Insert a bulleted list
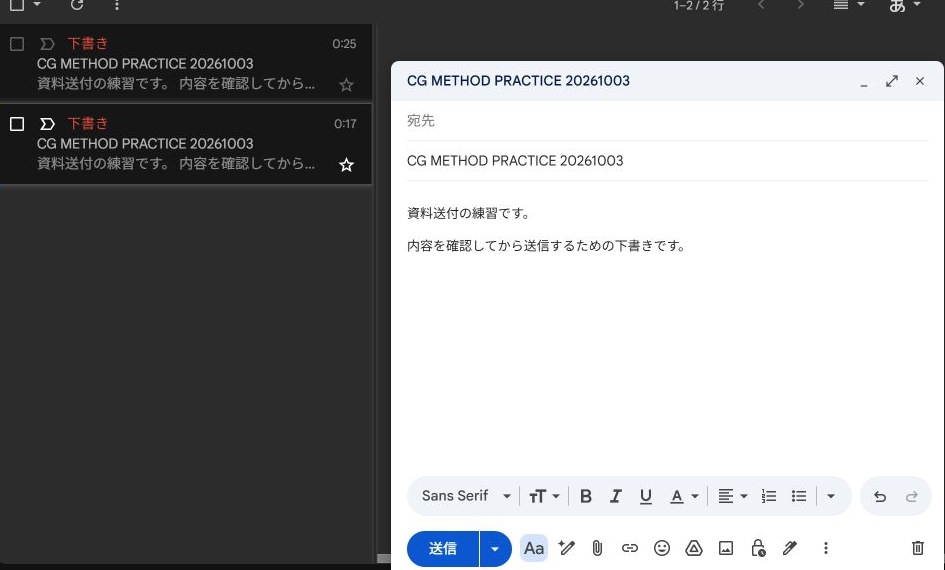Image resolution: width=945 pixels, height=570 pixels. [x=799, y=496]
